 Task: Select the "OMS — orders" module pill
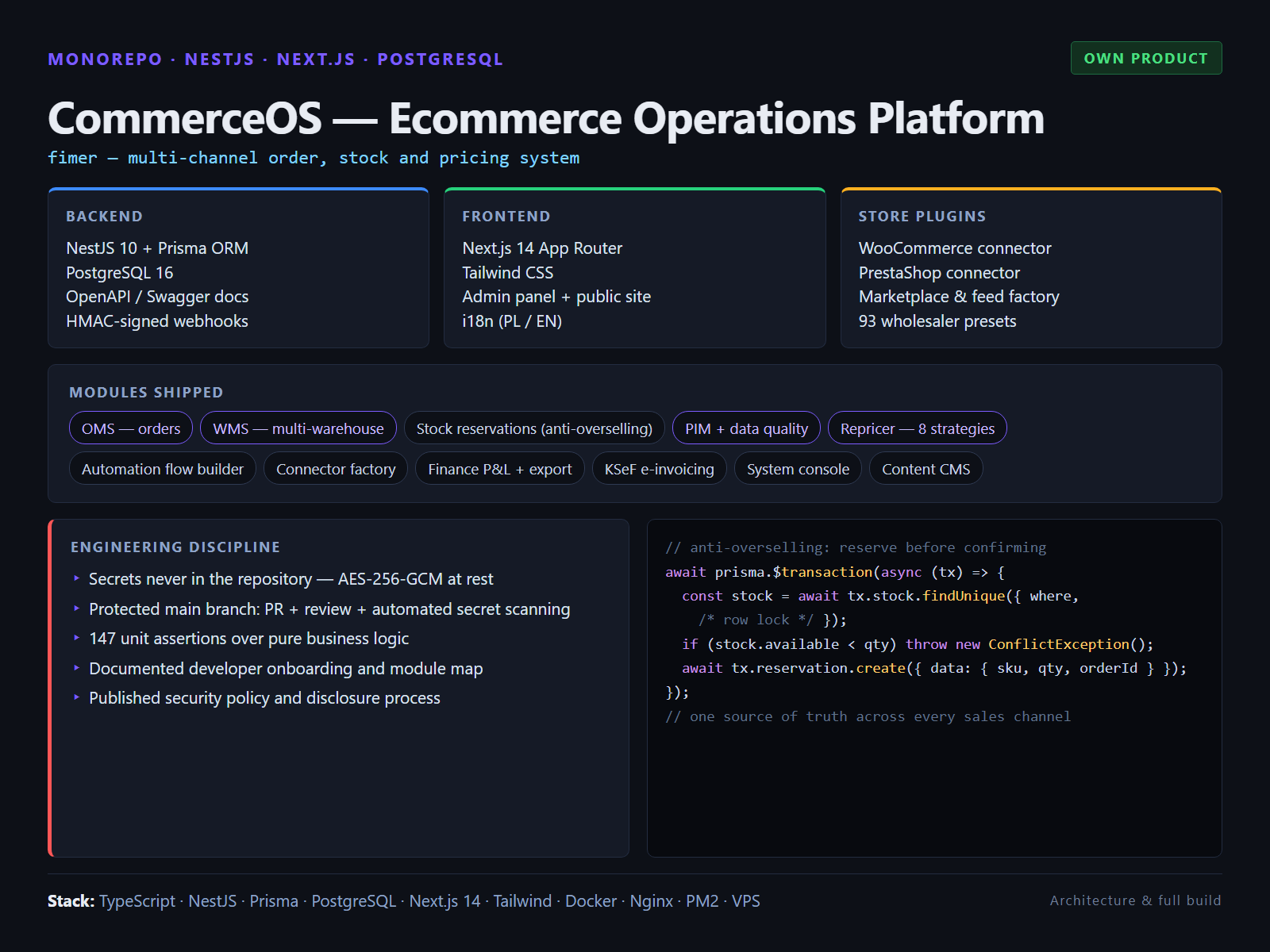131,428
